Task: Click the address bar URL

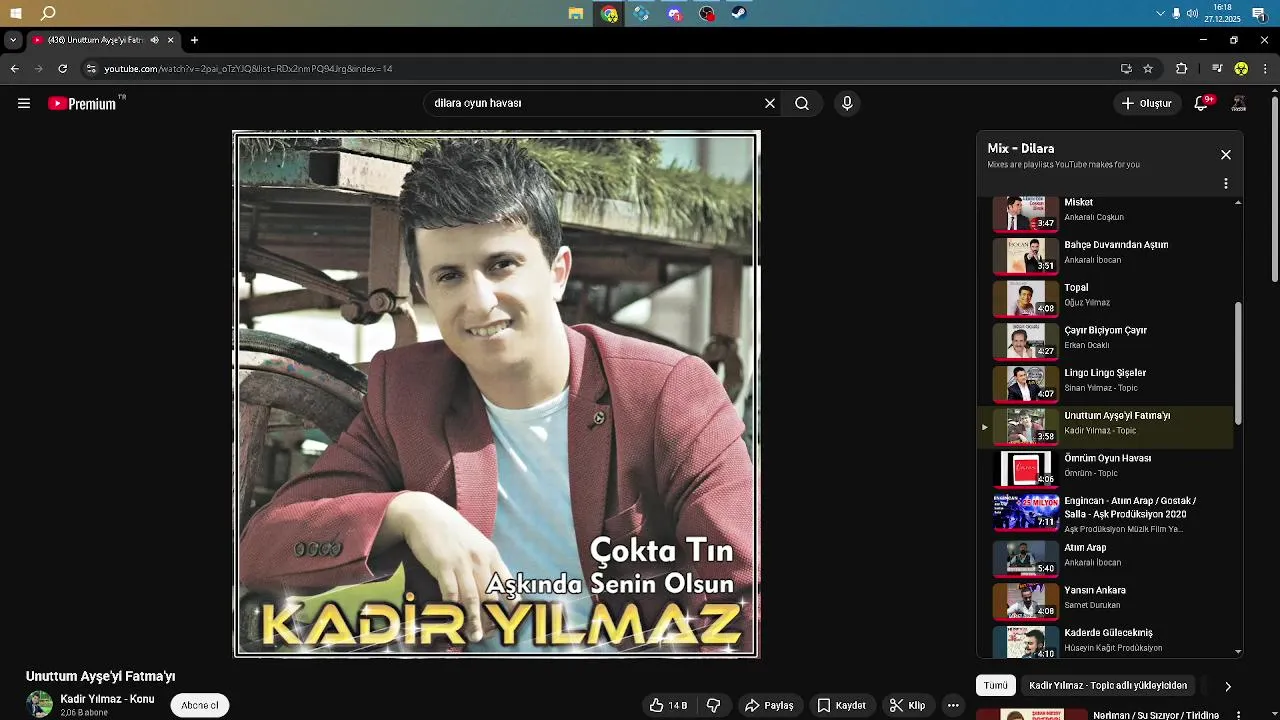Action: (x=248, y=69)
